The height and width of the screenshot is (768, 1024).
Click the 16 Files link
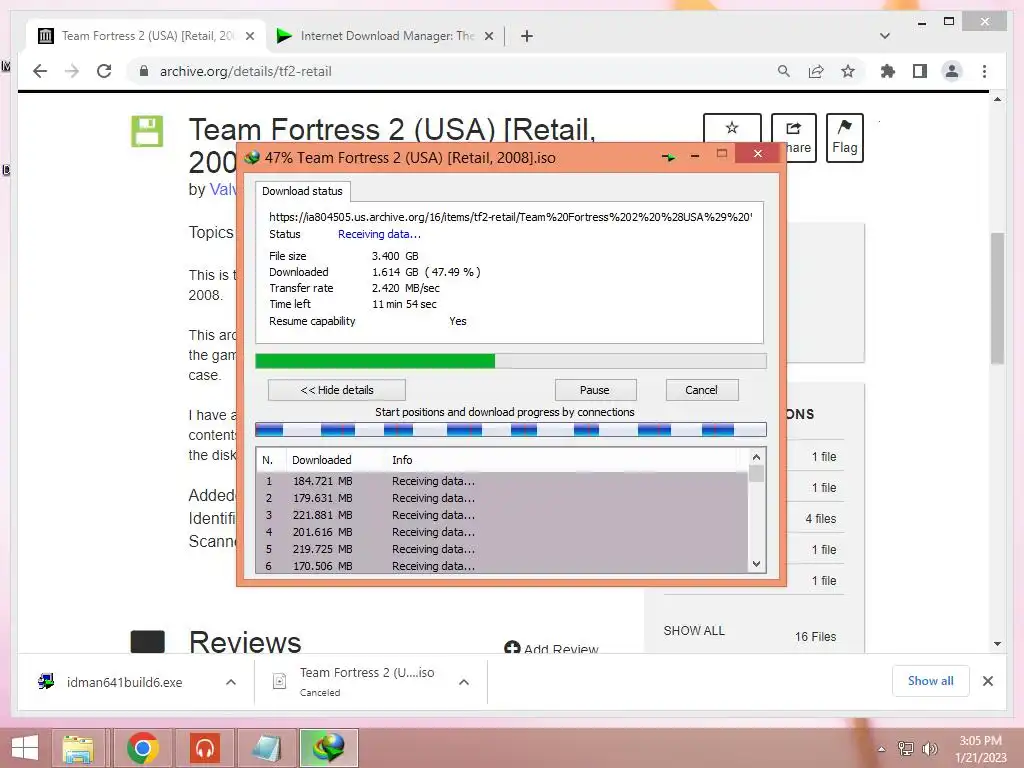tap(815, 636)
